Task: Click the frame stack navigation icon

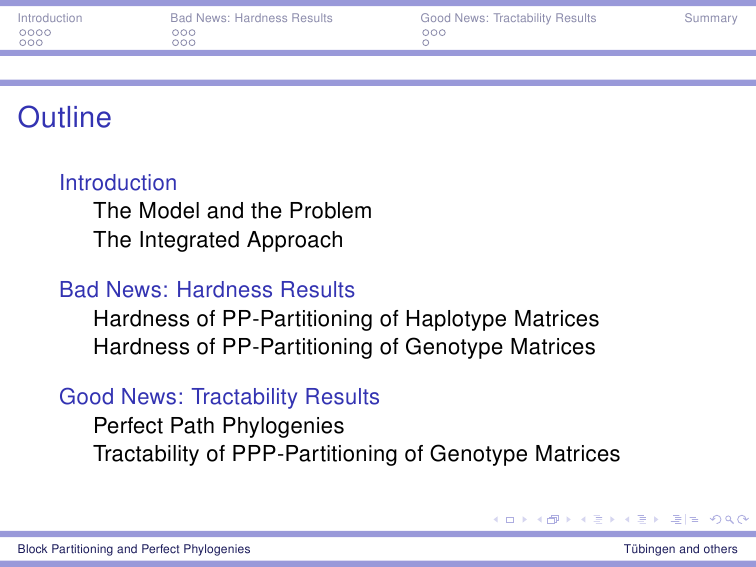Action: (x=554, y=520)
